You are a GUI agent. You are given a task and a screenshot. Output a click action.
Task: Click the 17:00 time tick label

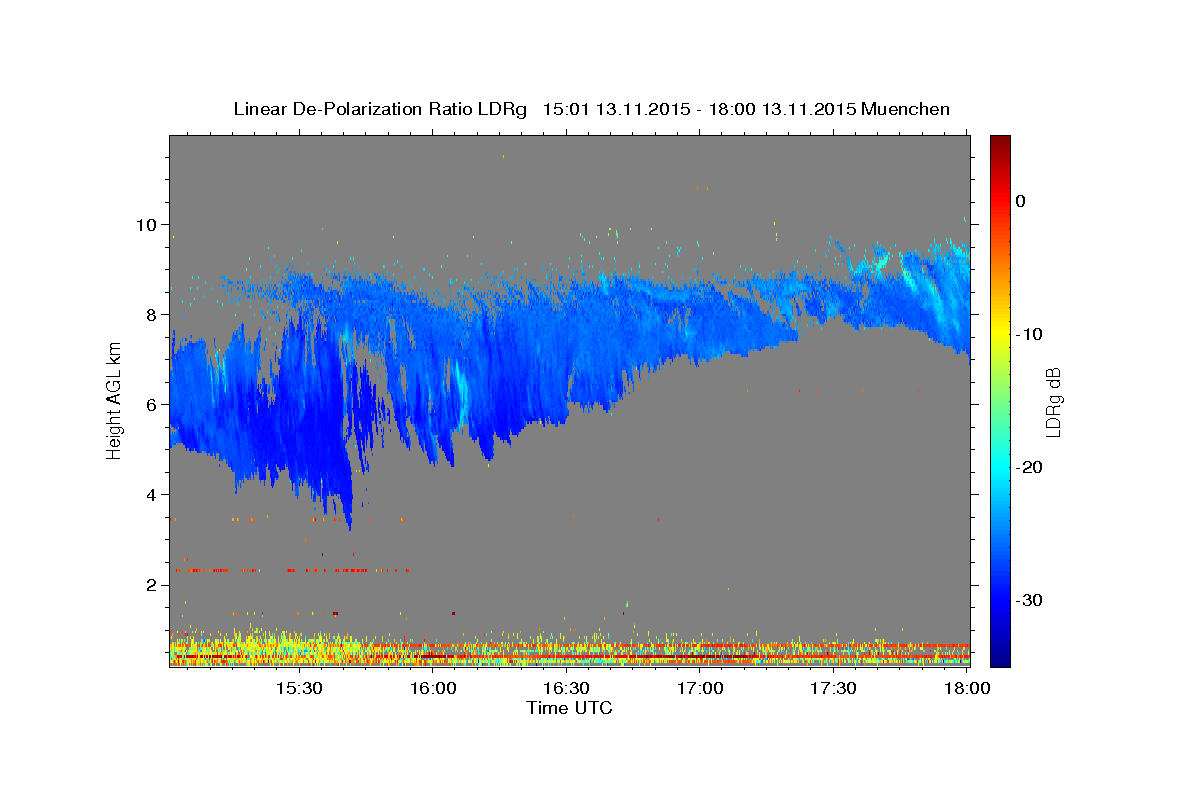700,689
